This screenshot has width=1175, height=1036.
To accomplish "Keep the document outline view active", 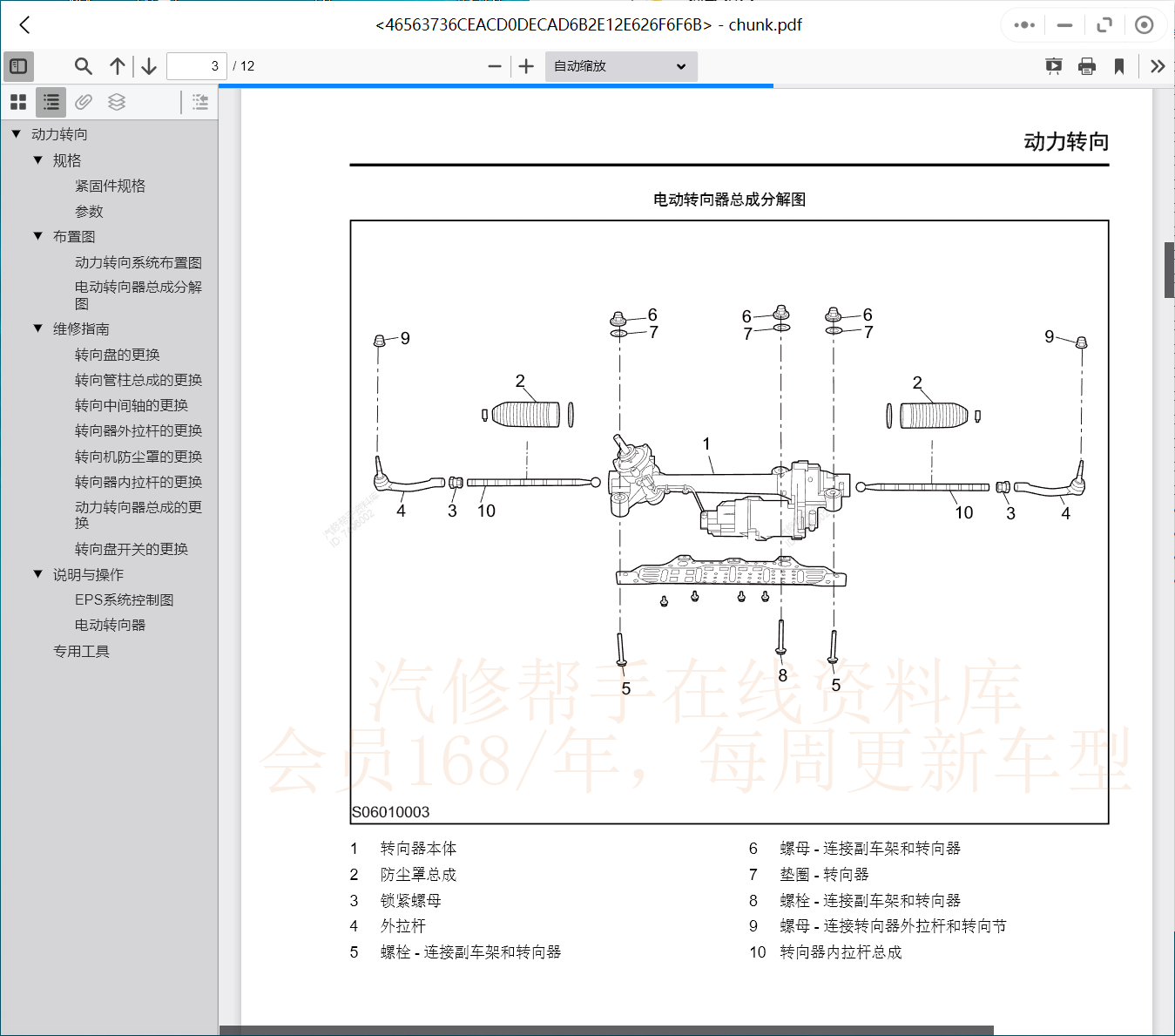I will (51, 102).
